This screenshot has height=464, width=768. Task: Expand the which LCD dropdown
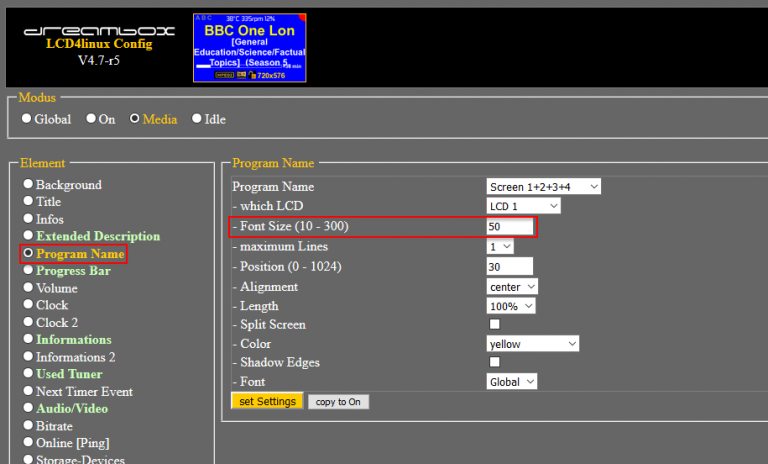click(x=523, y=206)
